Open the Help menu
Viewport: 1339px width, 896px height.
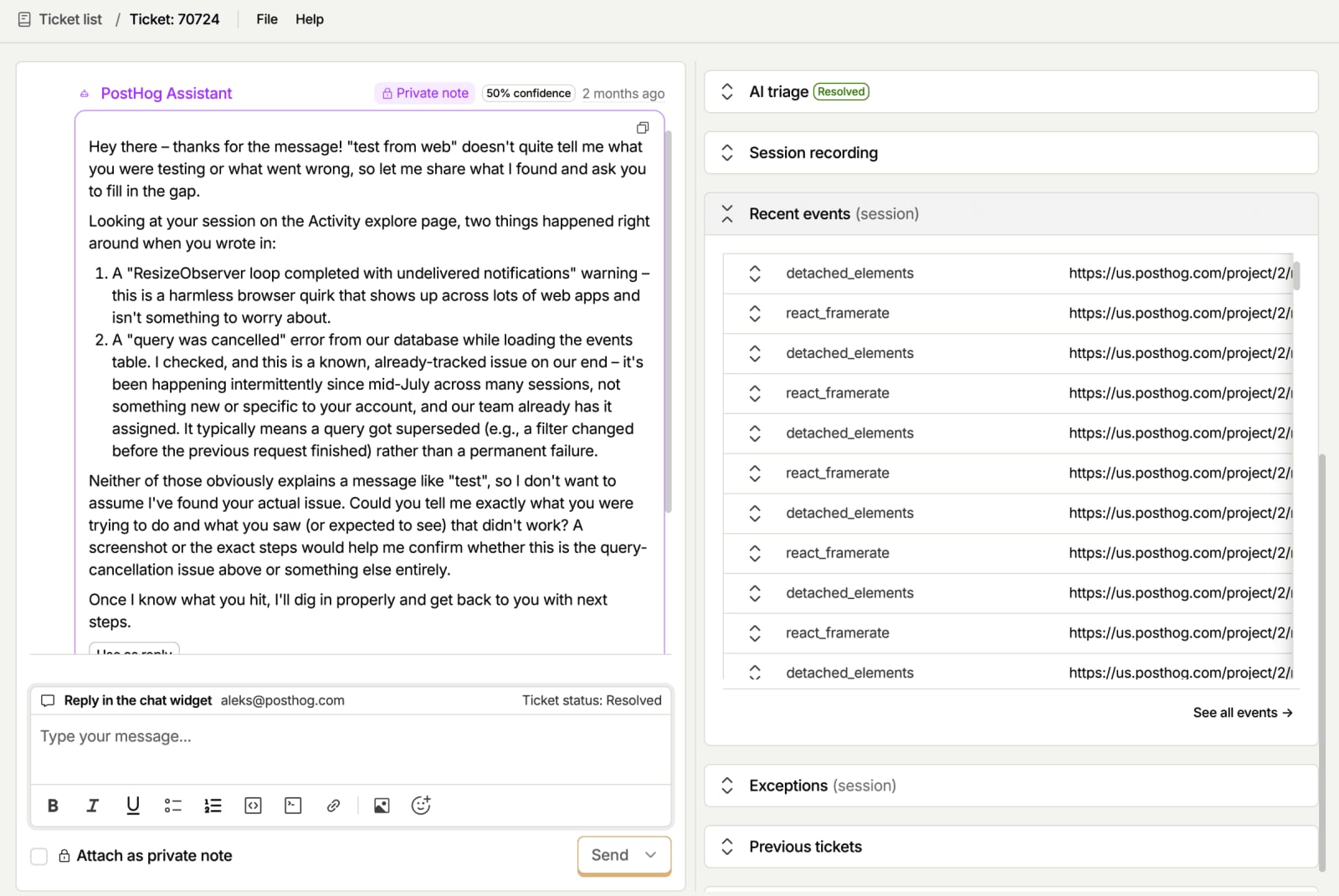[x=310, y=19]
